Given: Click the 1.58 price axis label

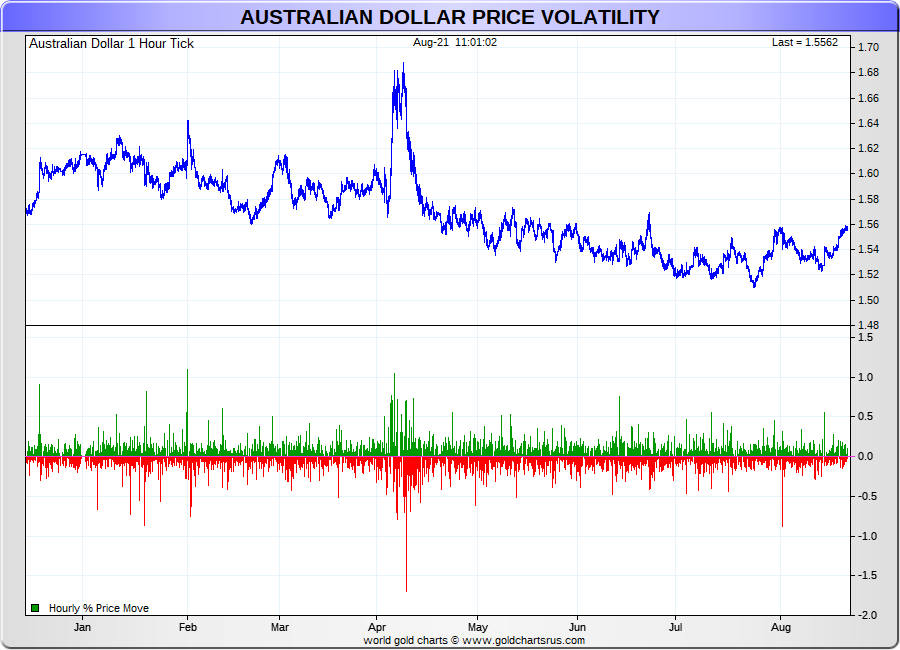Looking at the screenshot, I should point(868,199).
